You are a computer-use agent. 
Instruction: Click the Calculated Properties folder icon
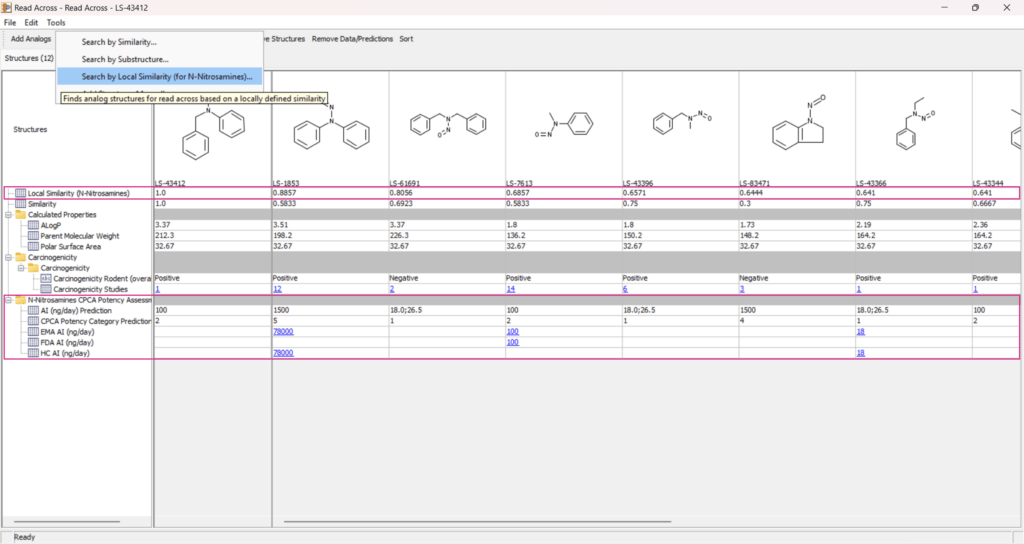tap(20, 214)
